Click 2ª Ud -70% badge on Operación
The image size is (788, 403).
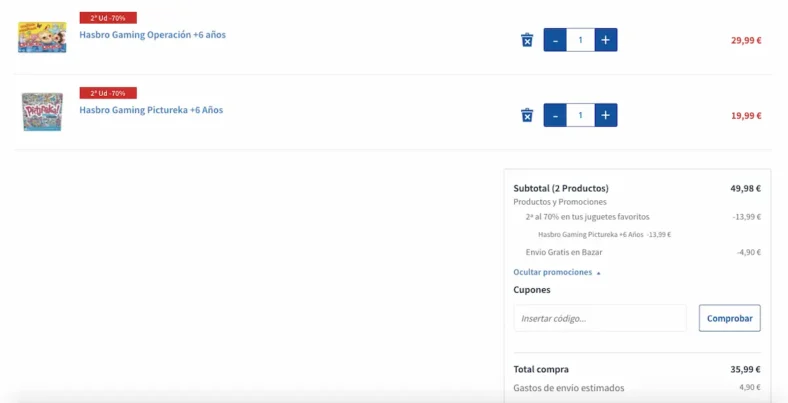click(108, 18)
